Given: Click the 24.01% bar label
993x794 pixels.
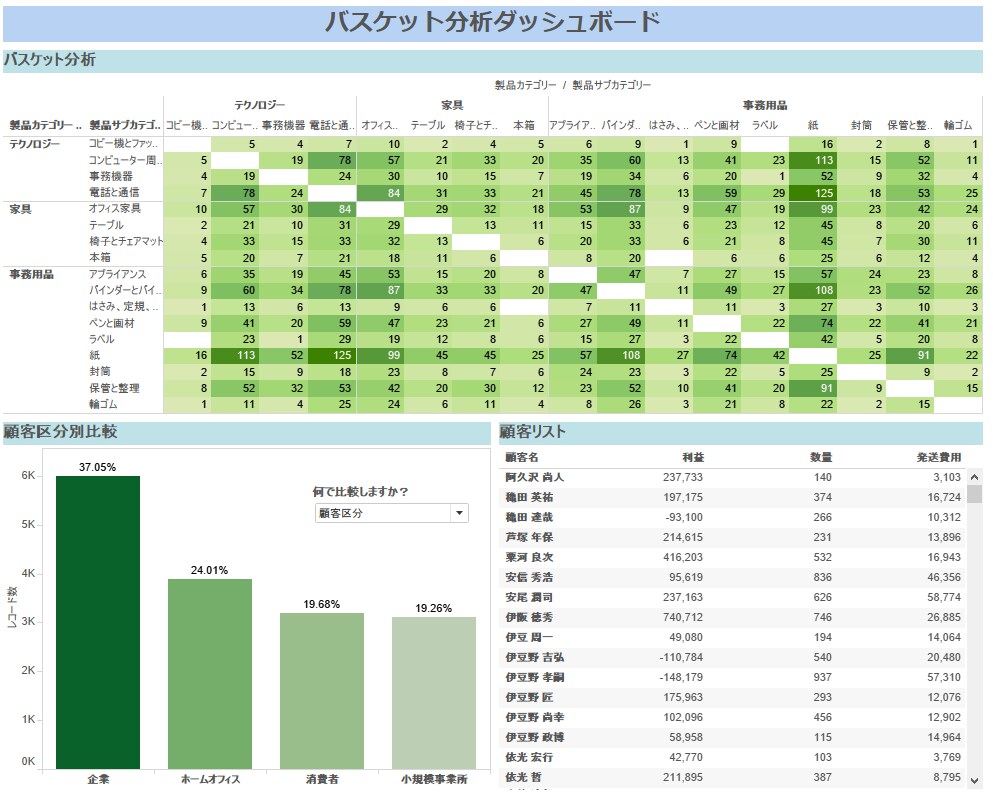Looking at the screenshot, I should point(210,570).
